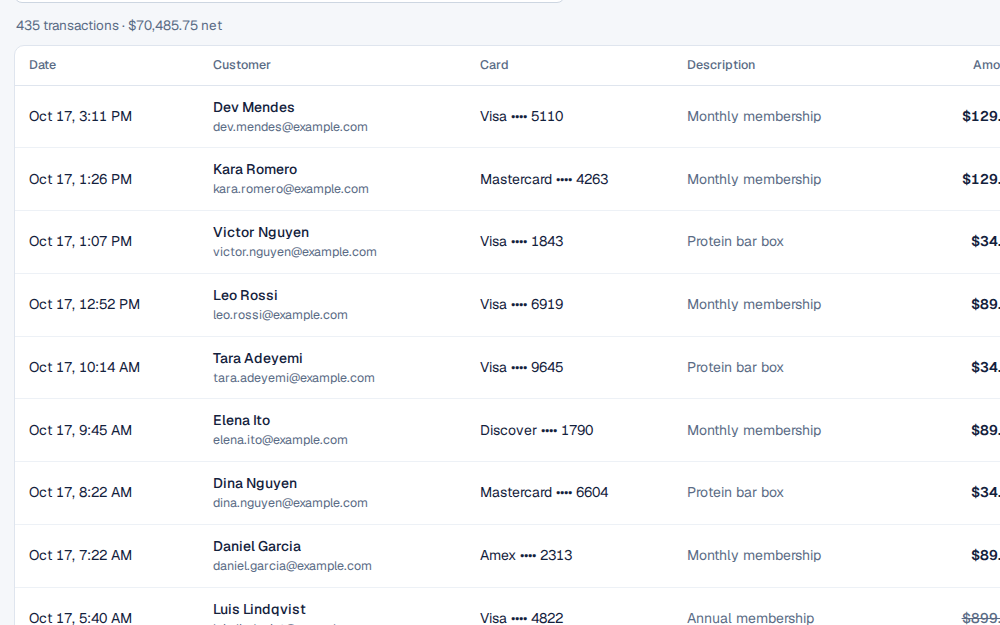Click Tara Adeyemi's Protein bar box description
Screen dimensions: 1000x625
pos(735,367)
